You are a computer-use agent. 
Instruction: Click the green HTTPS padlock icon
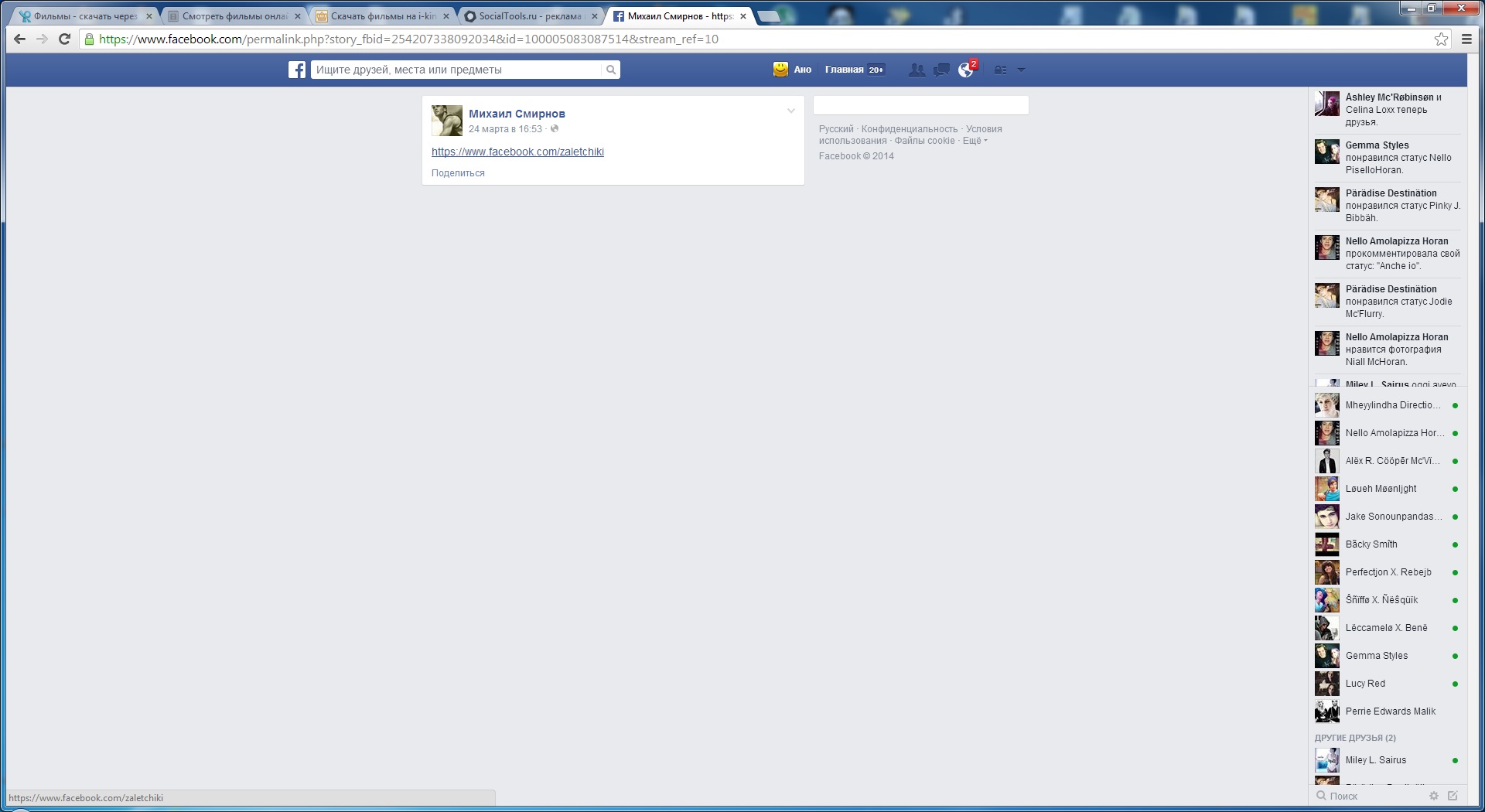pyautogui.click(x=90, y=39)
